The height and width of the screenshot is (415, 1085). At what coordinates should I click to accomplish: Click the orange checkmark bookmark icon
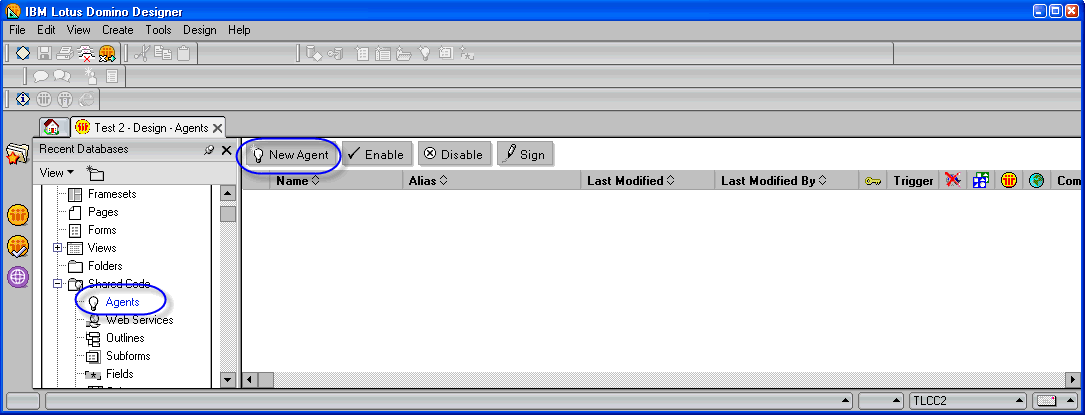17,246
